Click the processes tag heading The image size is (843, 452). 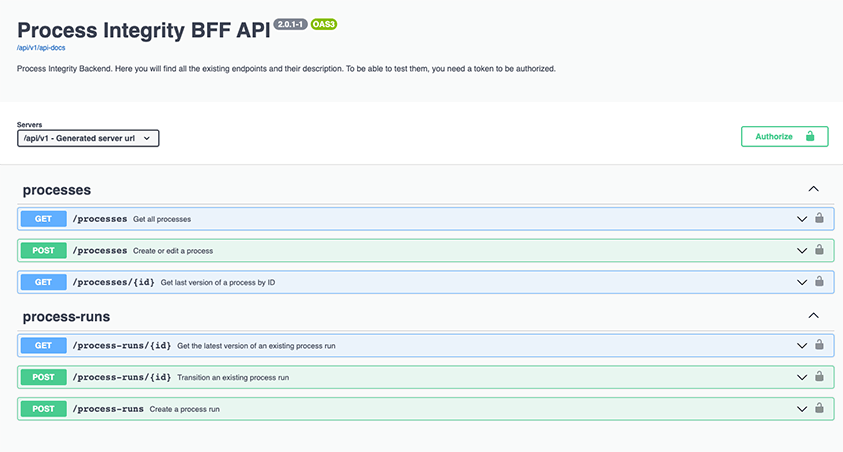click(x=56, y=190)
